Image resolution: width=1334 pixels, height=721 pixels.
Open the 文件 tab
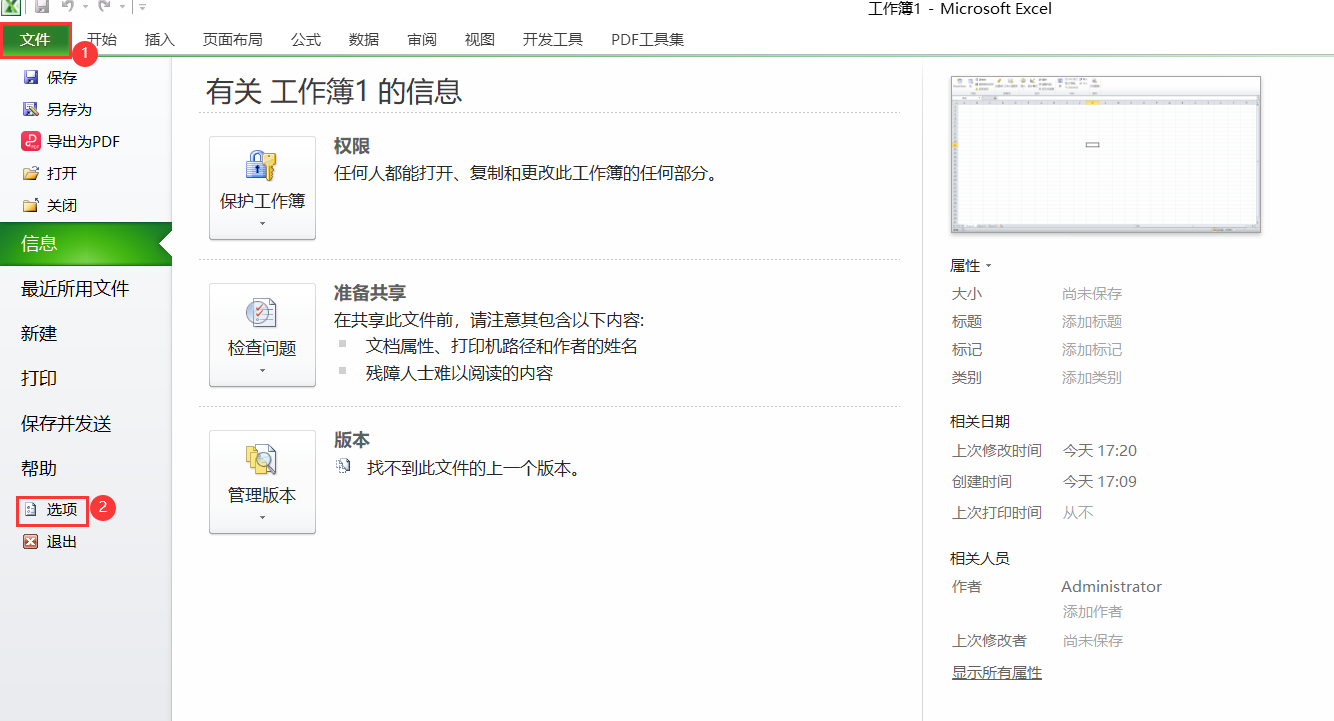point(36,39)
